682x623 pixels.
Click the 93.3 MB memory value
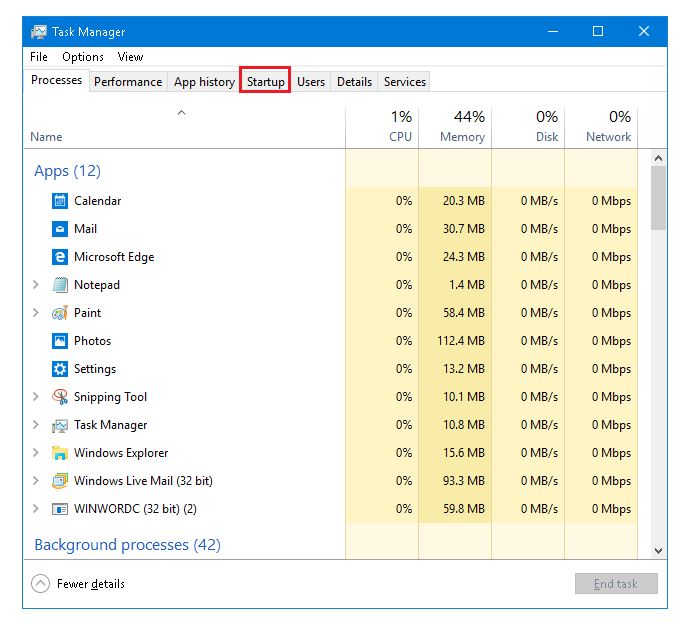coord(464,481)
